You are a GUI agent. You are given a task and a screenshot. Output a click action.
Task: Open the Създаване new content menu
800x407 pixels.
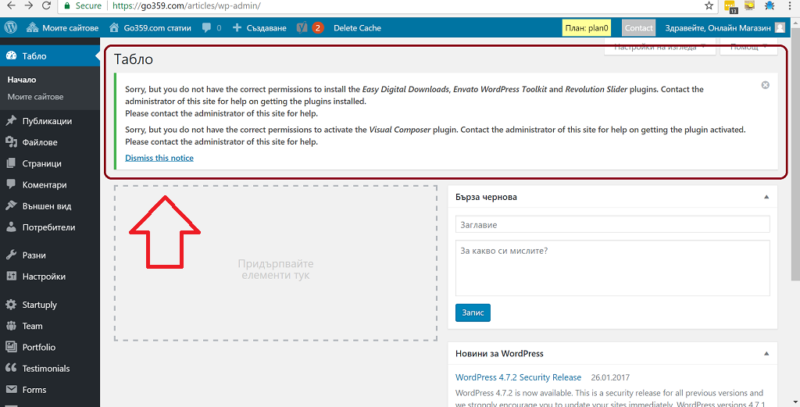pos(259,28)
